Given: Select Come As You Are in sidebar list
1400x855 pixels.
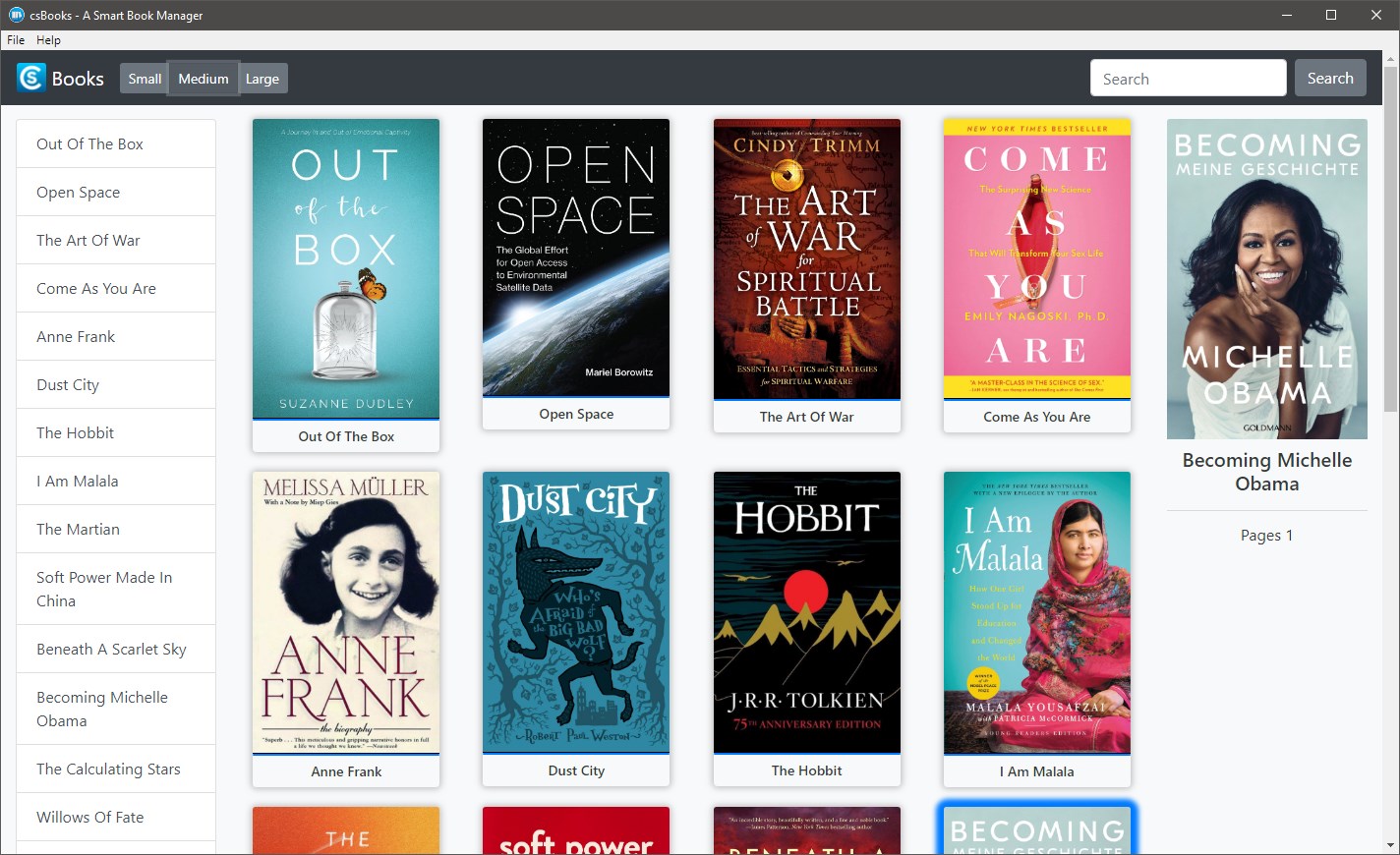Looking at the screenshot, I should pos(116,288).
